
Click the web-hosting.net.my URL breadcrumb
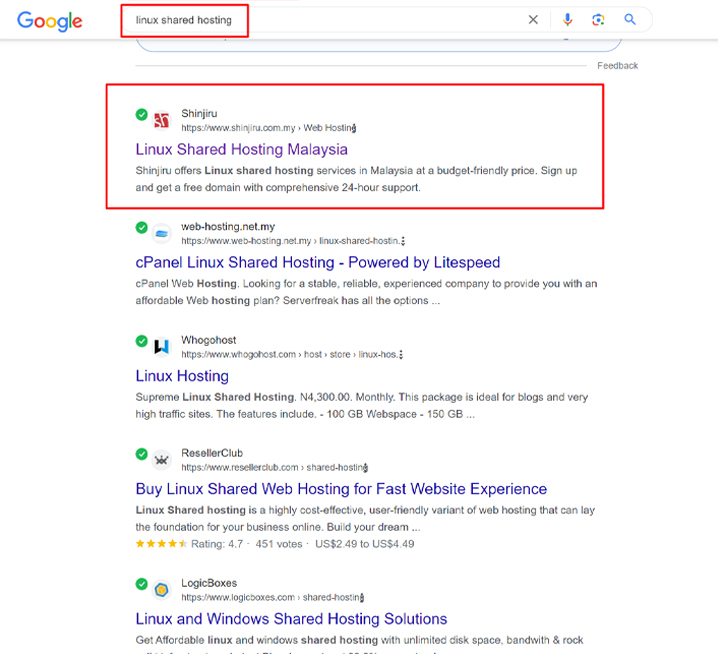[291, 241]
